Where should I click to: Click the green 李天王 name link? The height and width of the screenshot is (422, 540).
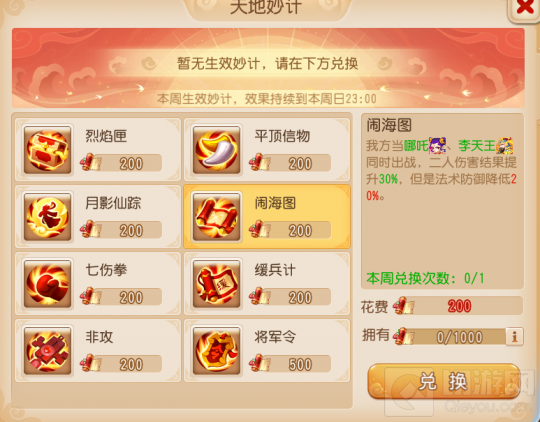pyautogui.click(x=477, y=146)
